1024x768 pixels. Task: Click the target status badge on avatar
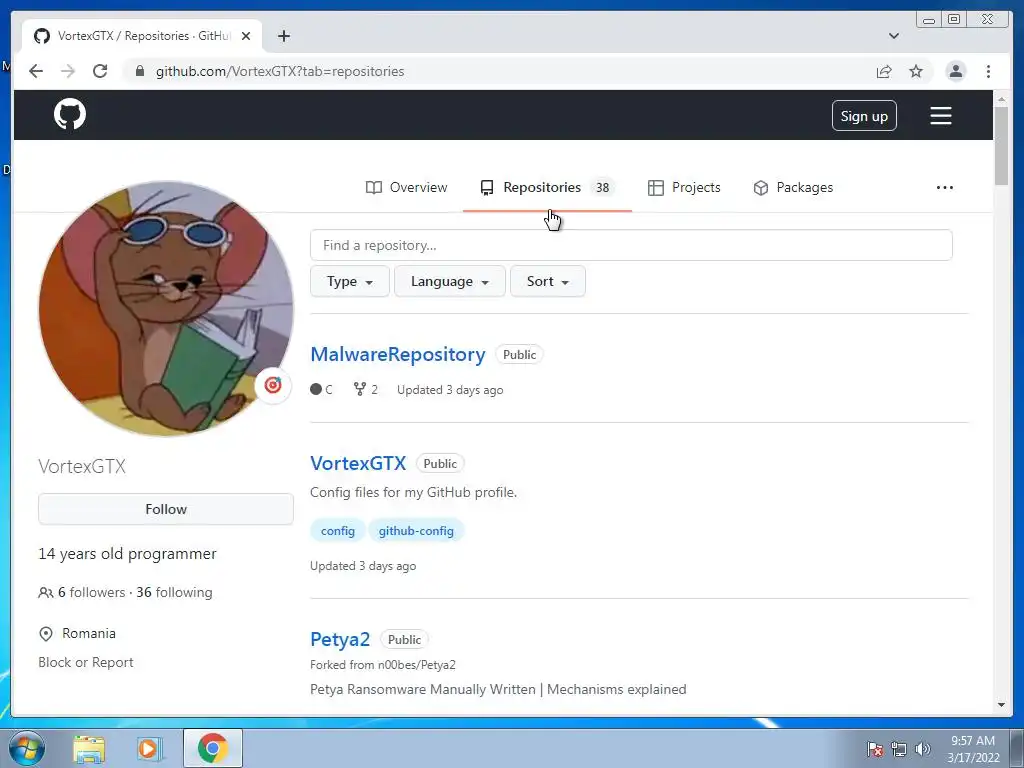click(272, 385)
